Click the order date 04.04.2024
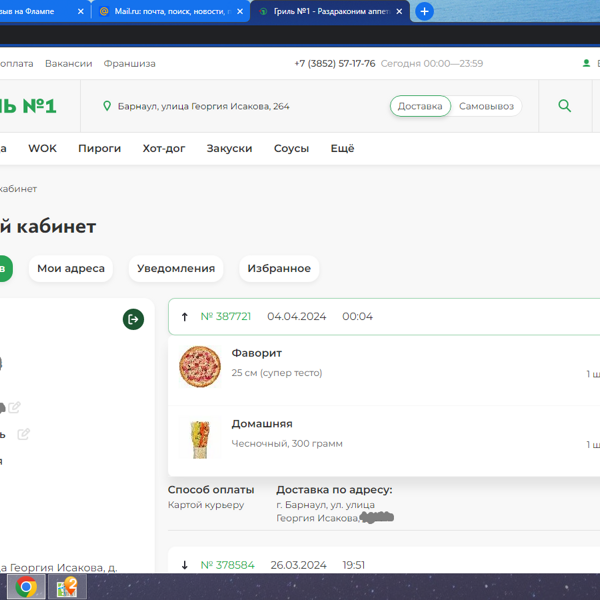The width and height of the screenshot is (600, 600). click(x=297, y=316)
